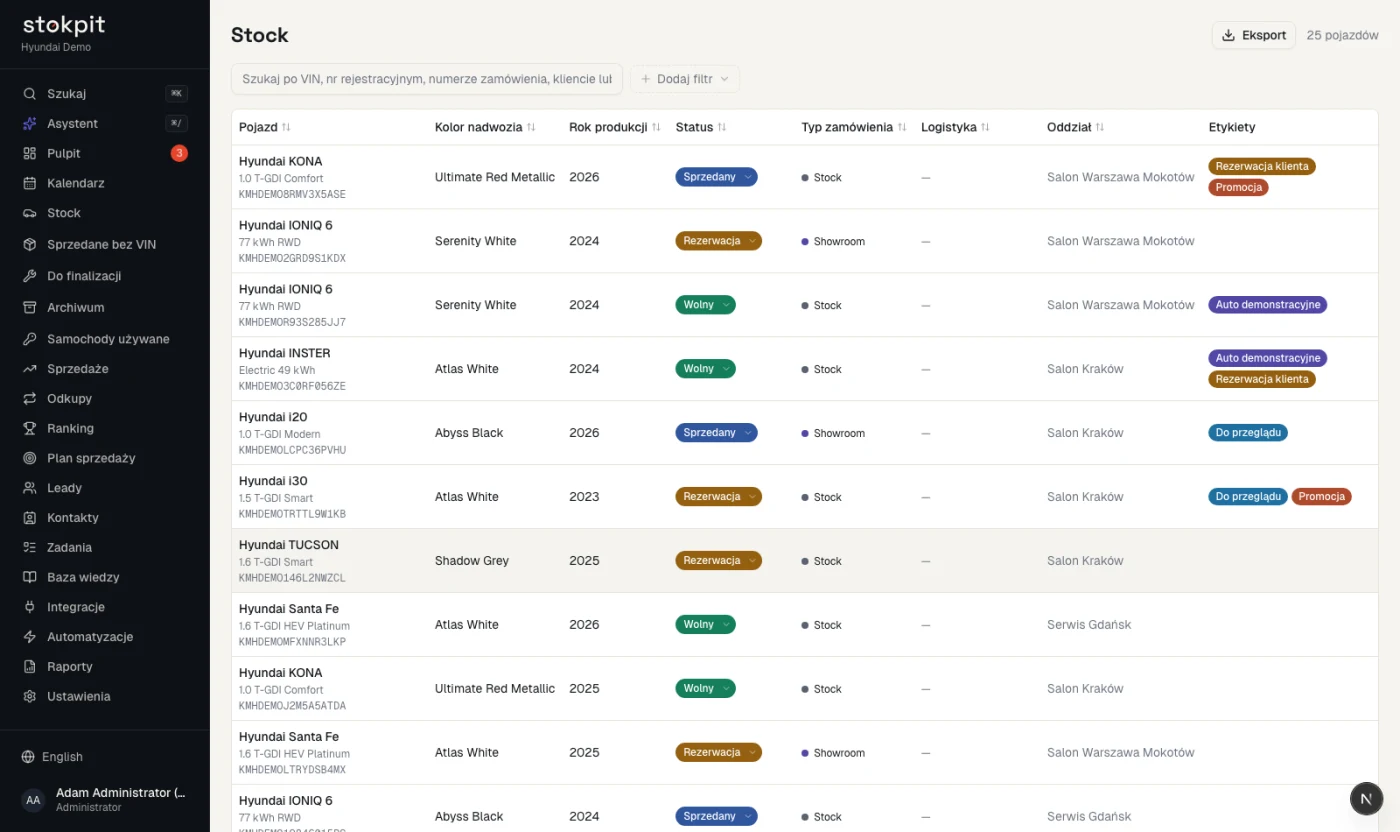The width and height of the screenshot is (1400, 832).
Task: Click the Integracje plug icon
Action: 29,608
